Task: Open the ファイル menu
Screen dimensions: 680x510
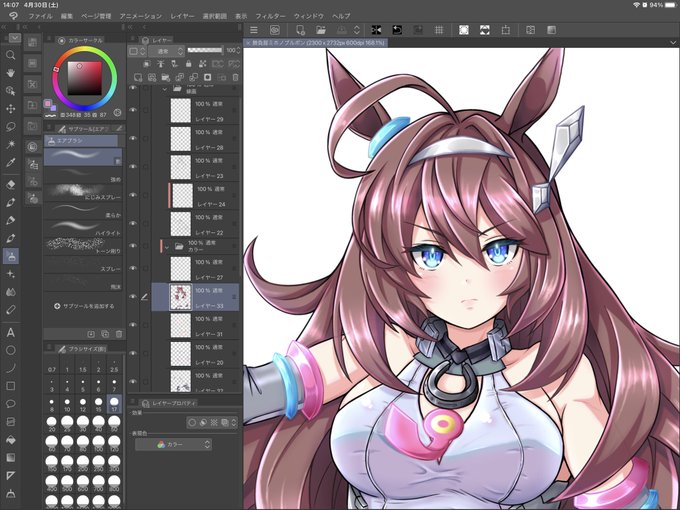Action: click(x=40, y=16)
